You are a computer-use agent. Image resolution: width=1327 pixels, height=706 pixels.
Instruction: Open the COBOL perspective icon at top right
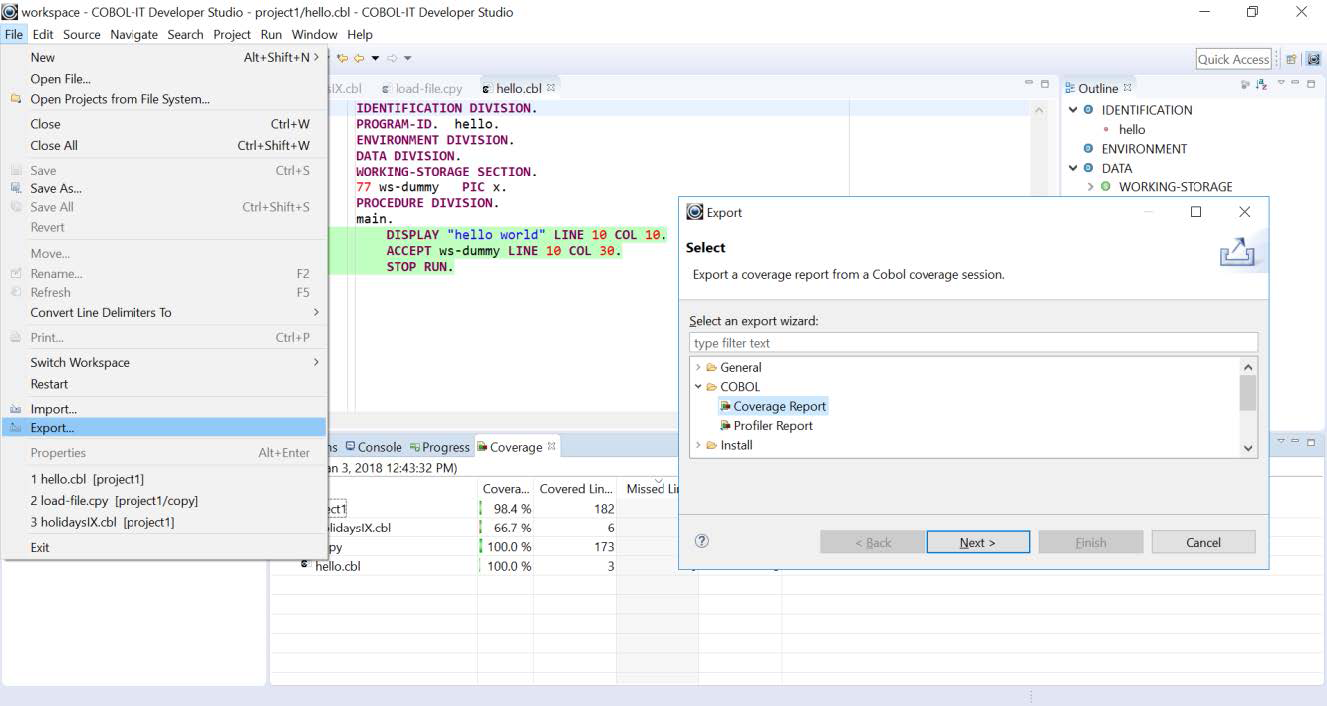(1313, 58)
